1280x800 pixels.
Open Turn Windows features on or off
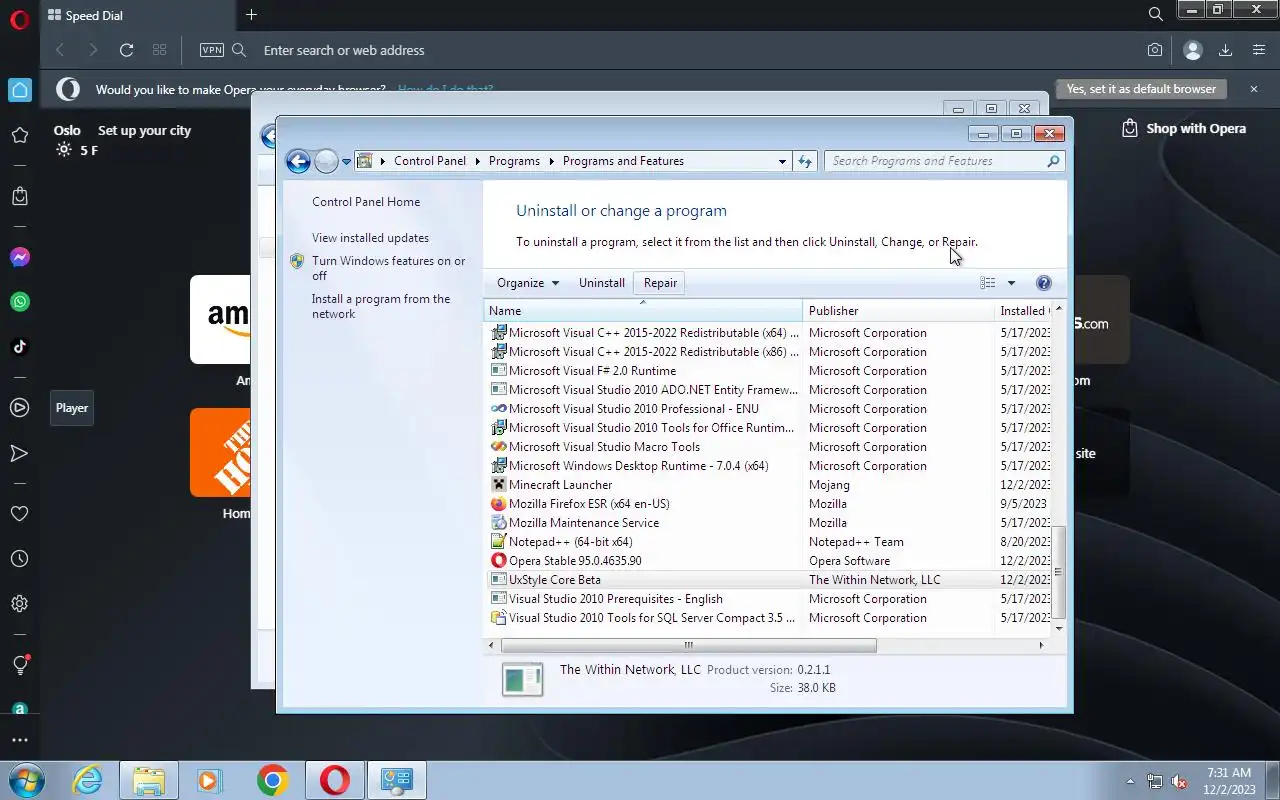tap(388, 268)
